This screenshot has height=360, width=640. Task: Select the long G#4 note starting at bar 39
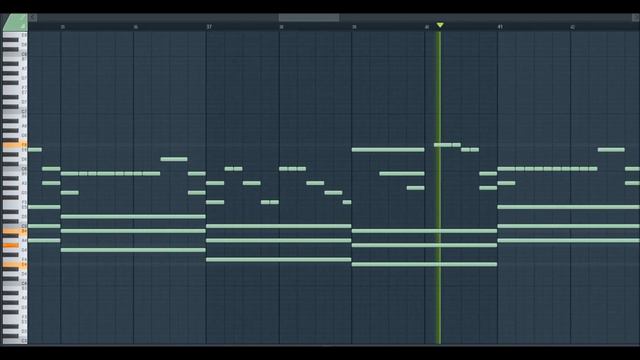point(424,245)
